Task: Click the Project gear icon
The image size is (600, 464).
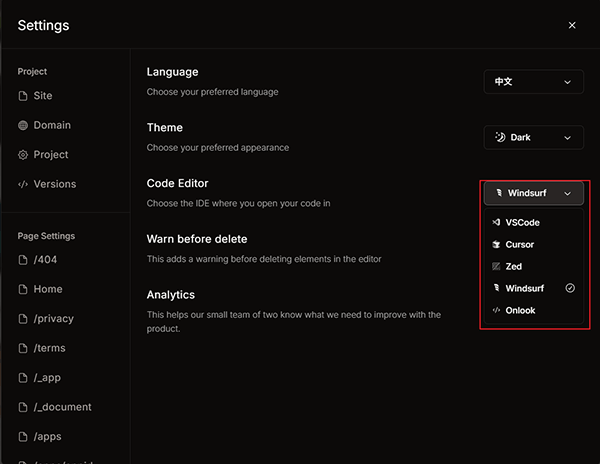Action: (x=23, y=155)
